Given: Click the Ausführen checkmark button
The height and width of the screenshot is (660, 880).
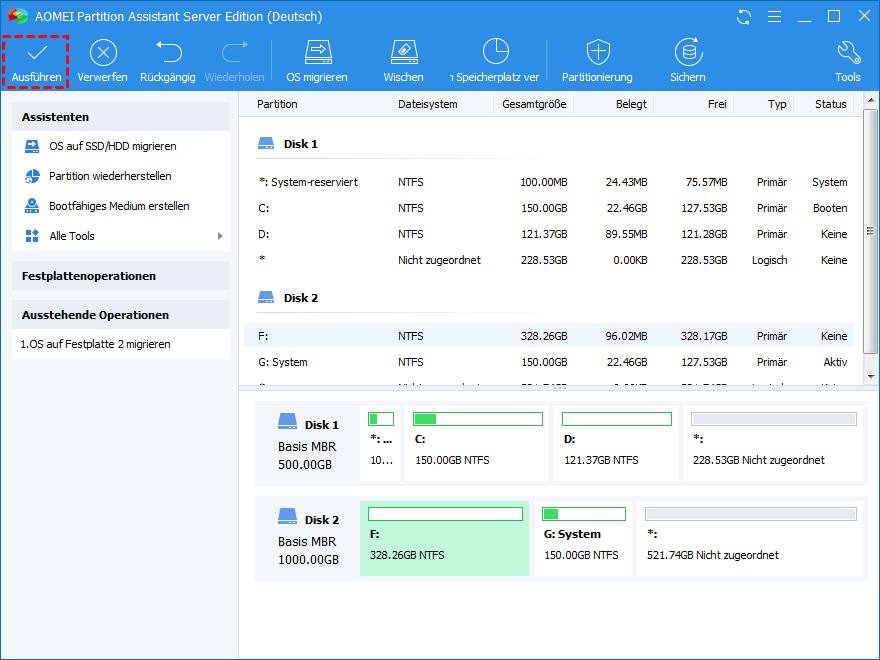Looking at the screenshot, I should point(36,62).
